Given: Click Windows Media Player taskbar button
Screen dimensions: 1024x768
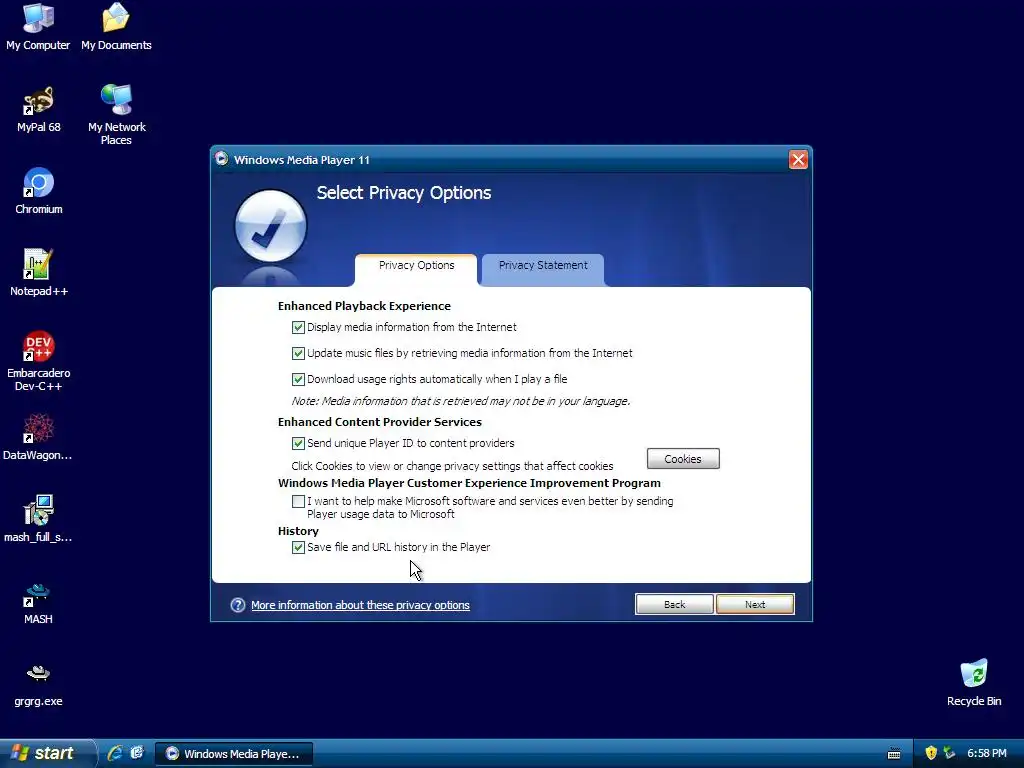Looking at the screenshot, I should [x=234, y=754].
